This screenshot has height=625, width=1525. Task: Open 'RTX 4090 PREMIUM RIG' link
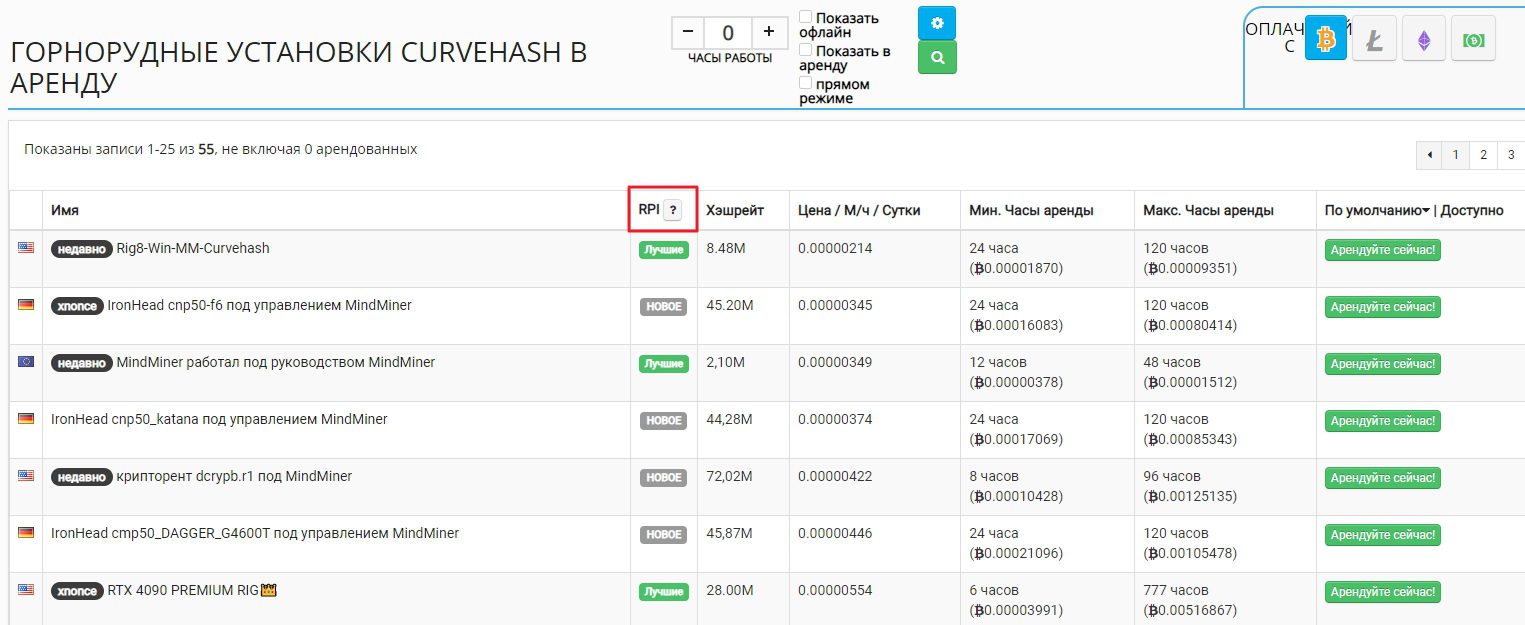click(x=183, y=590)
